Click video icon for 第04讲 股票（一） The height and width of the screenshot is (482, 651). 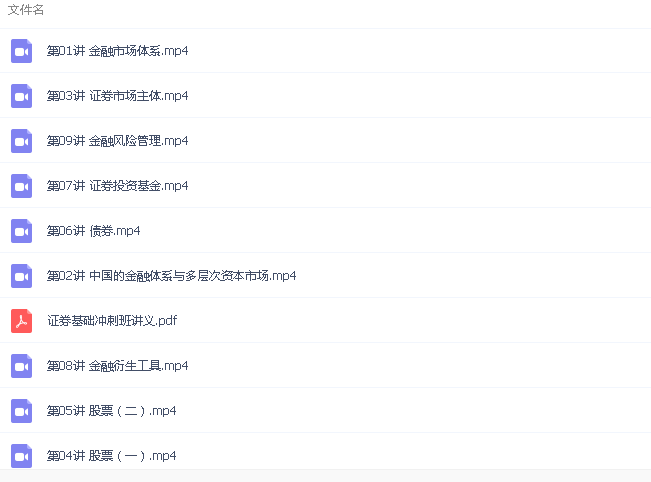tap(22, 456)
